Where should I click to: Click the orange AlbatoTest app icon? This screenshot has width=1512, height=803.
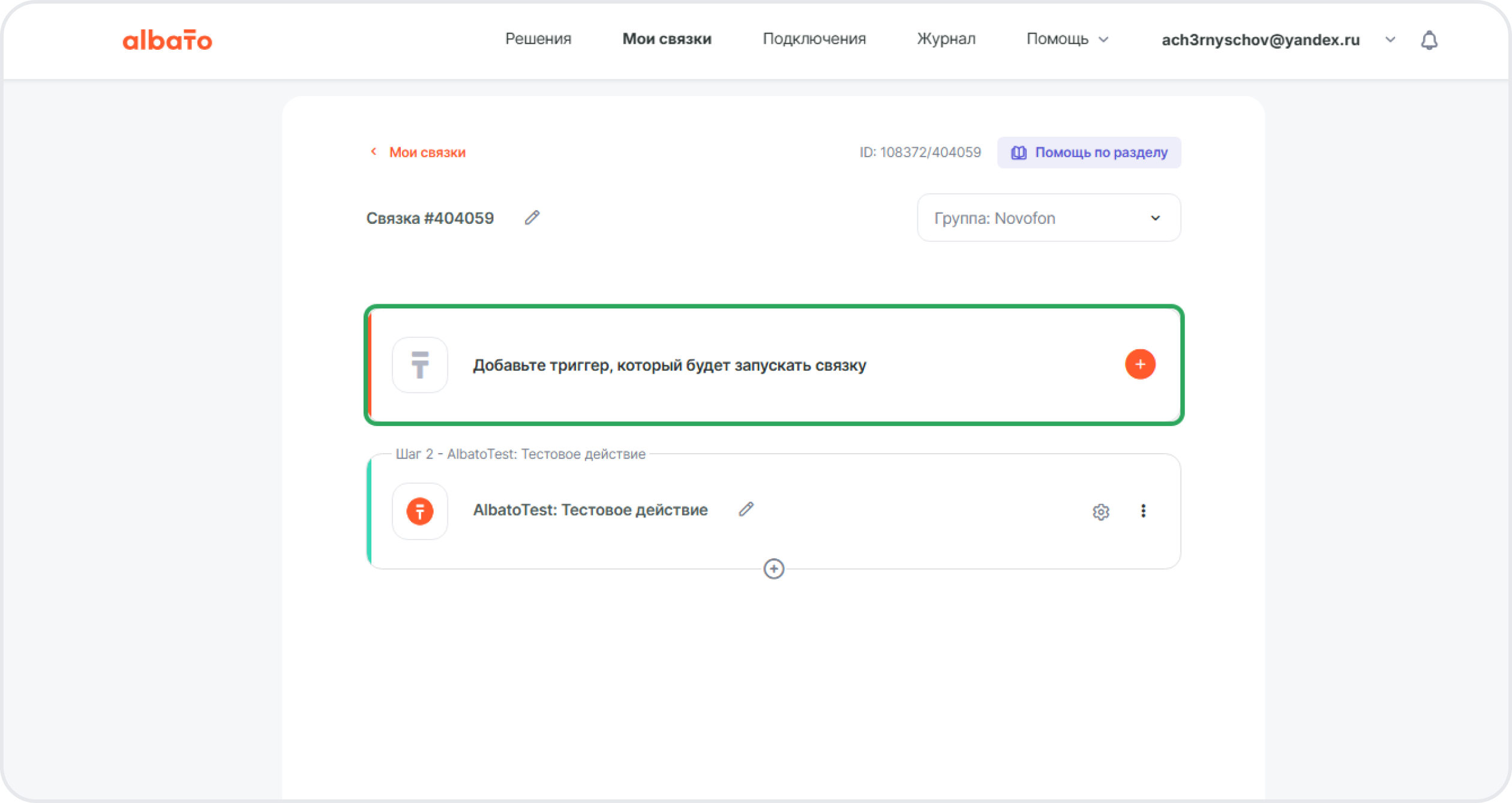click(419, 511)
